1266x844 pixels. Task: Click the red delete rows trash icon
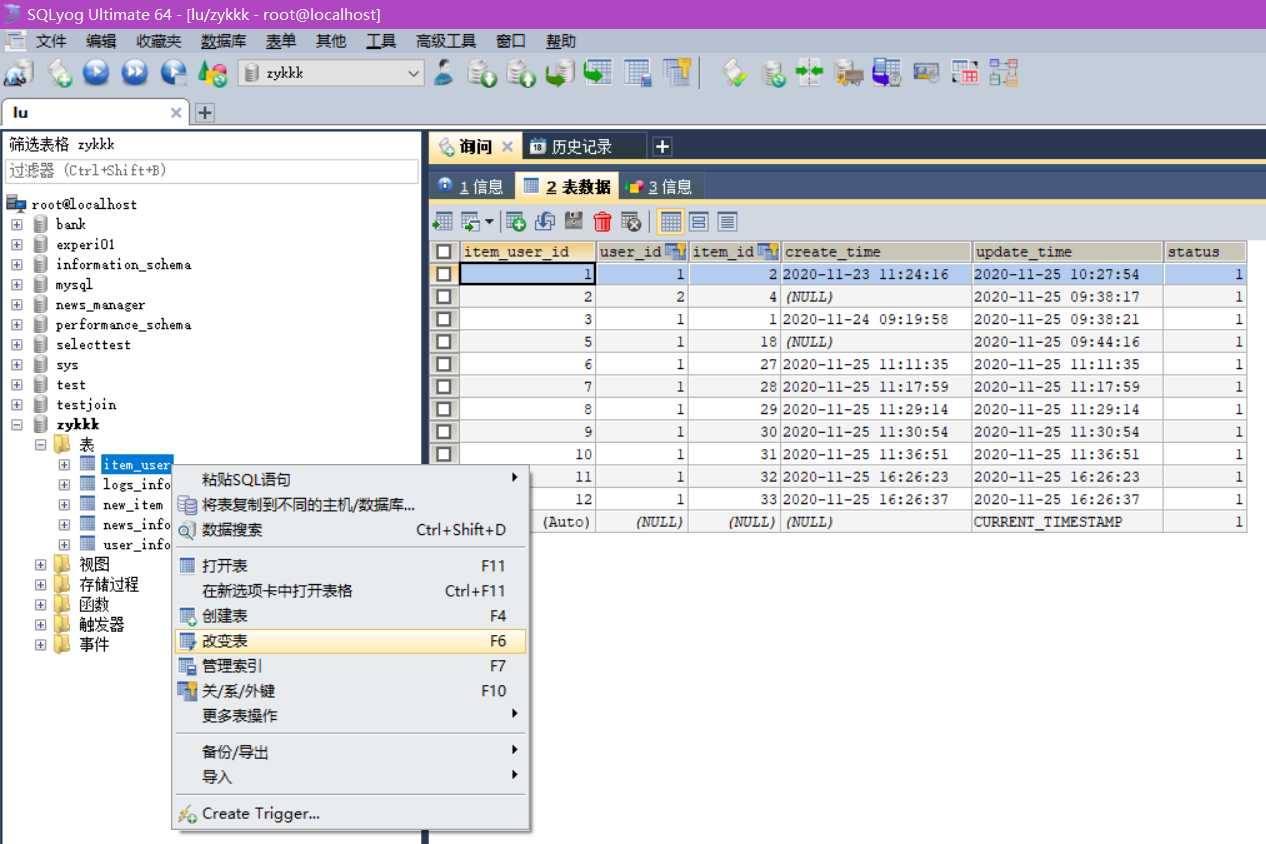pos(602,221)
